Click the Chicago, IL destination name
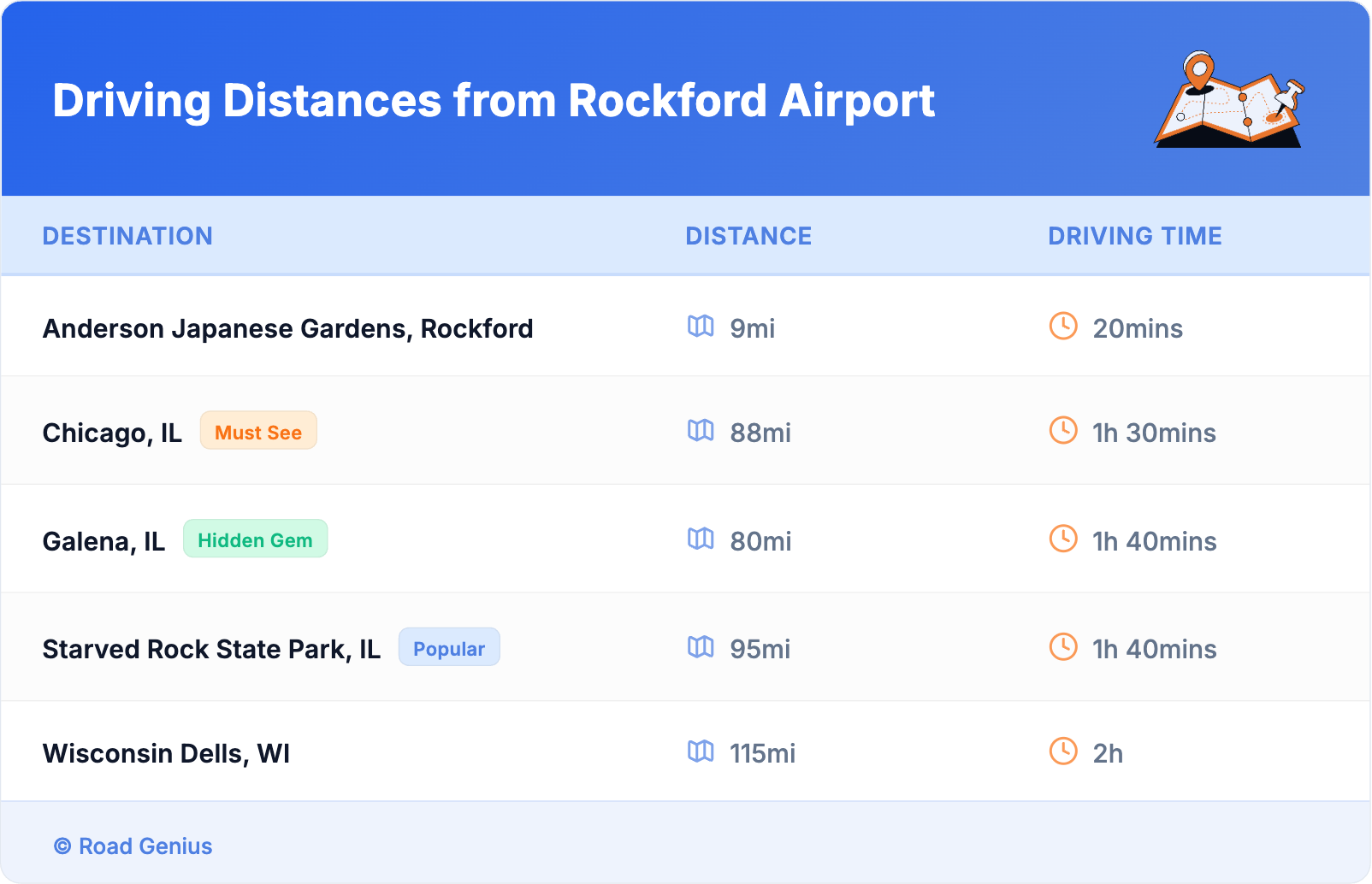The height and width of the screenshot is (884, 1372). 112,433
